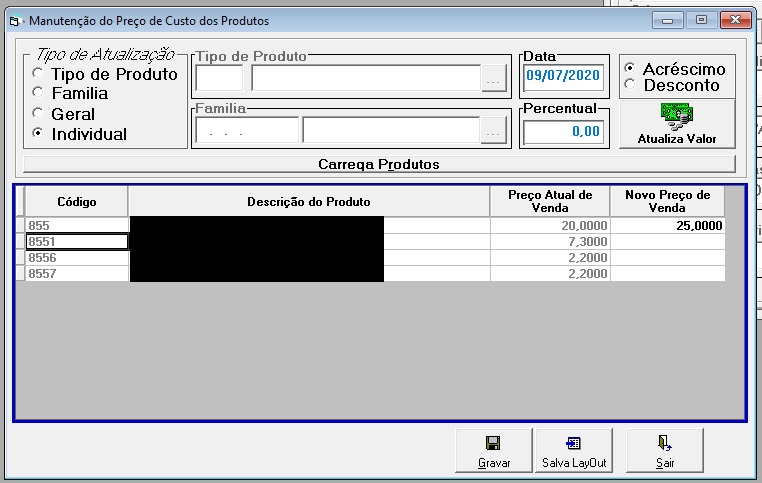Click the Descrição do Produto column header
762x483 pixels.
pos(309,202)
